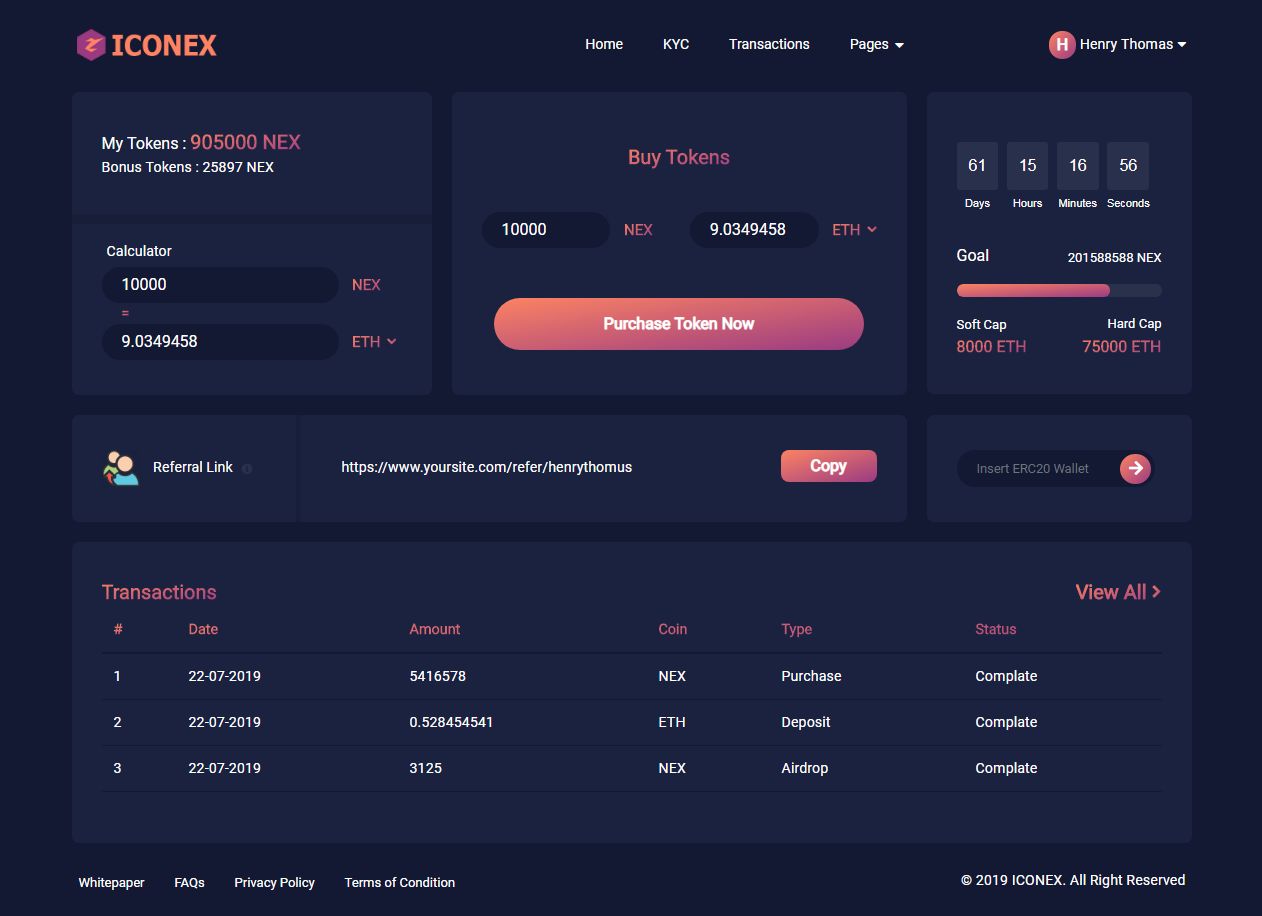
Task: Click the Insert ERC20 Wallet field
Action: (x=1038, y=468)
